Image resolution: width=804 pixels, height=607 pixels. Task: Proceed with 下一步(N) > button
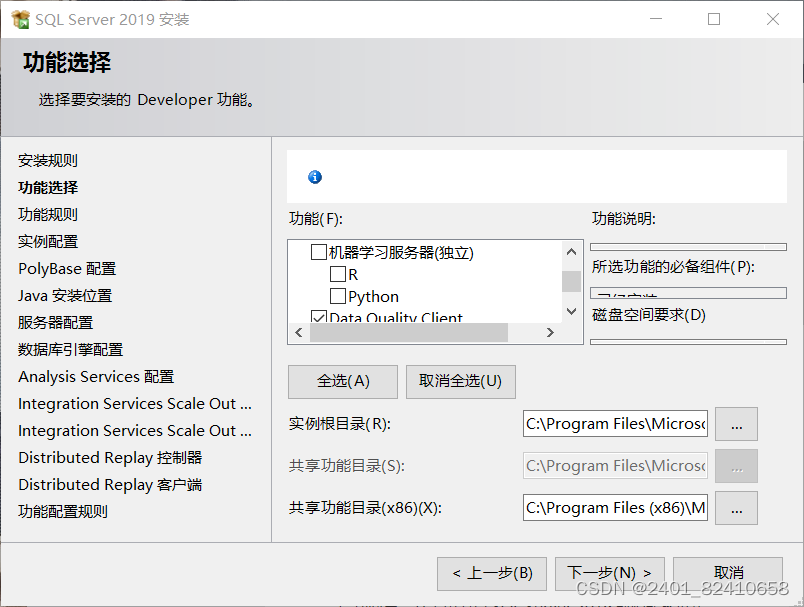click(610, 573)
